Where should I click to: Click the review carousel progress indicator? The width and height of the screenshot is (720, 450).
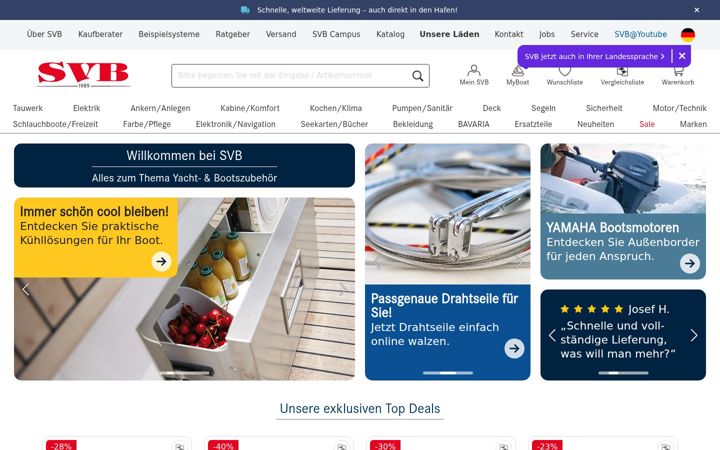point(623,373)
